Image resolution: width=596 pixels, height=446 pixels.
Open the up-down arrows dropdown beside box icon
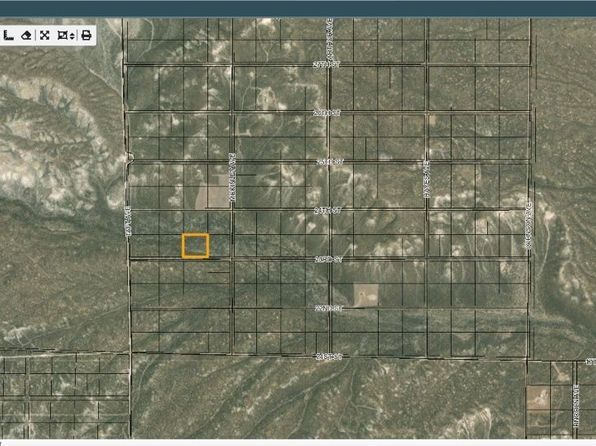72,36
